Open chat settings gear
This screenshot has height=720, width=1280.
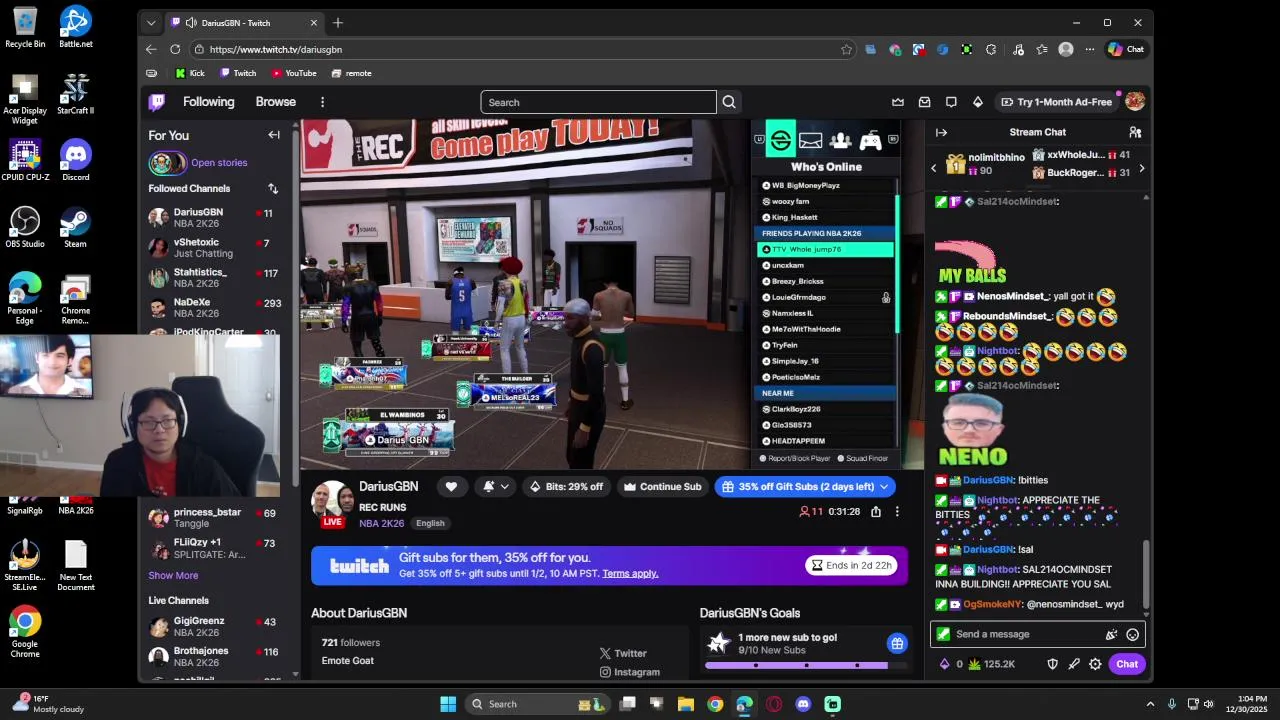coord(1095,664)
